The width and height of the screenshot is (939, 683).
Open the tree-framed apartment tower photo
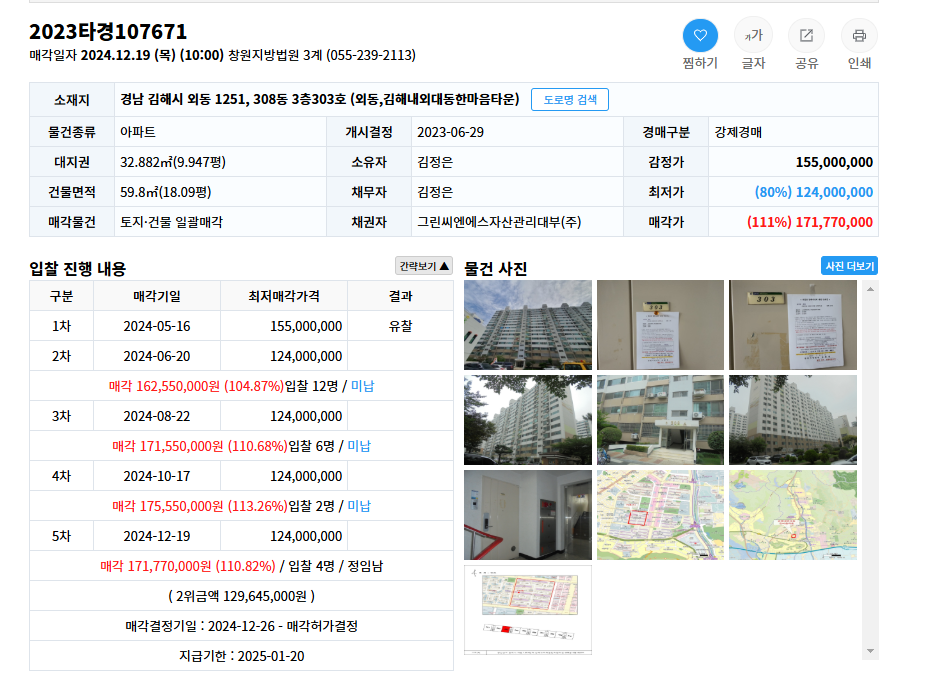tap(528, 420)
